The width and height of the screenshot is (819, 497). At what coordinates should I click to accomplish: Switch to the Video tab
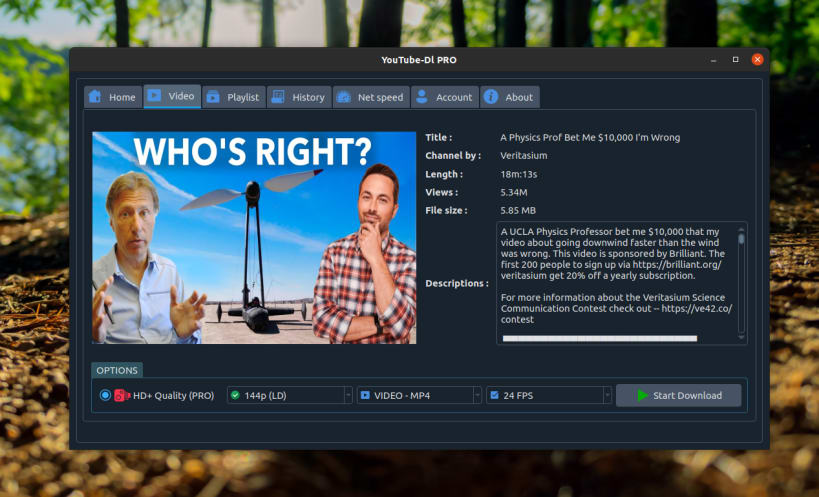172,96
